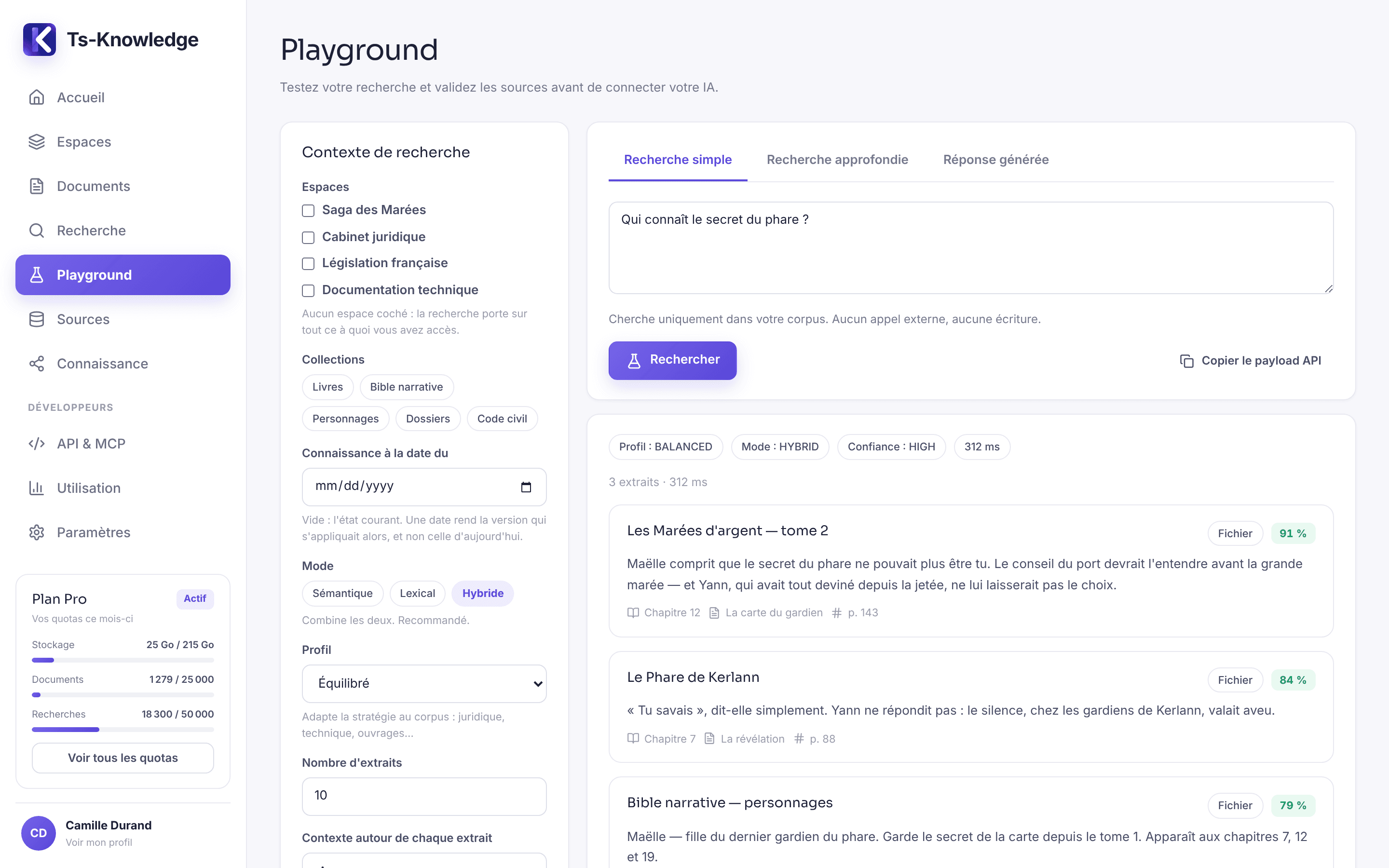Viewport: 1389px width, 868px height.
Task: Open the Les Marées d'argent — tome 2 result
Action: (x=727, y=530)
